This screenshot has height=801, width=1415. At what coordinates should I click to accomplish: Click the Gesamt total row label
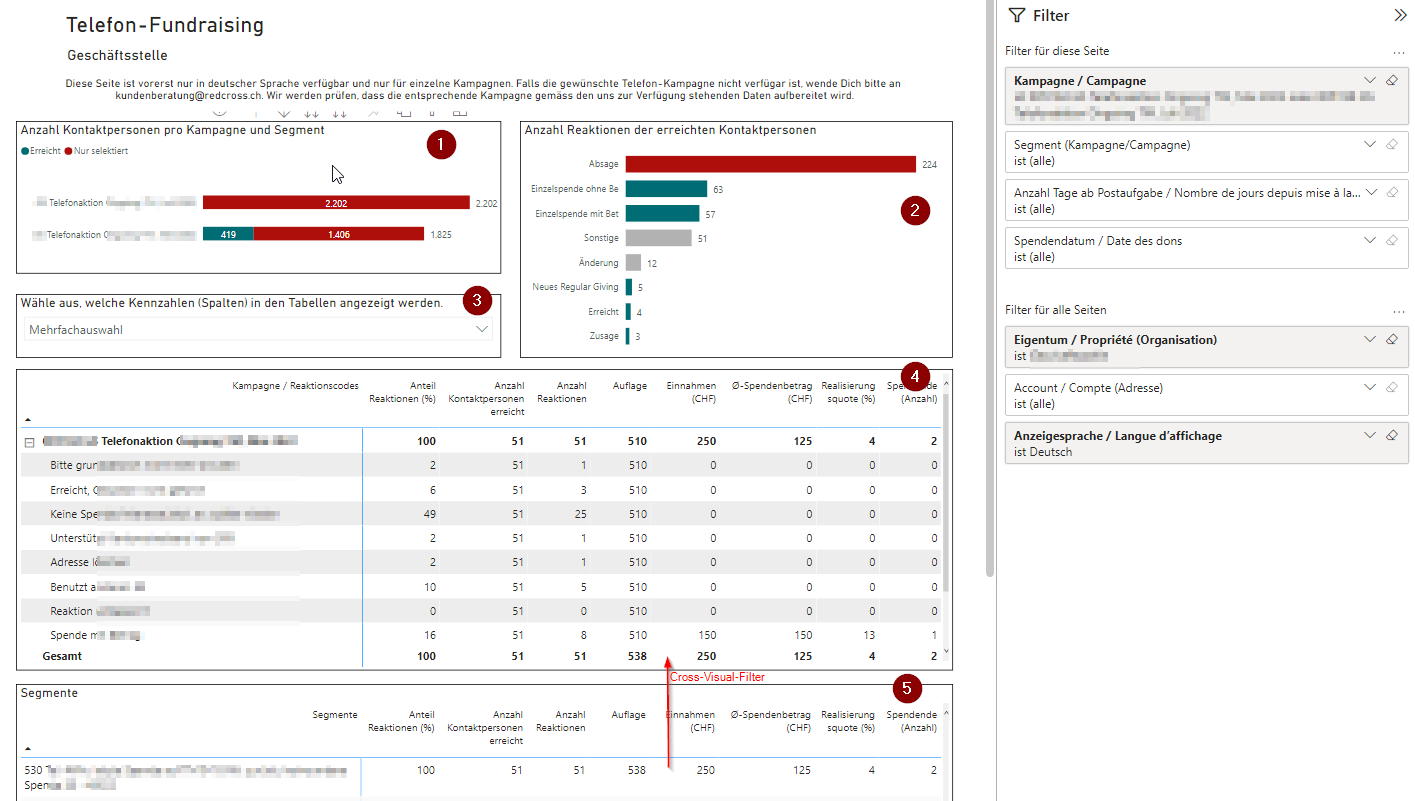pos(62,657)
